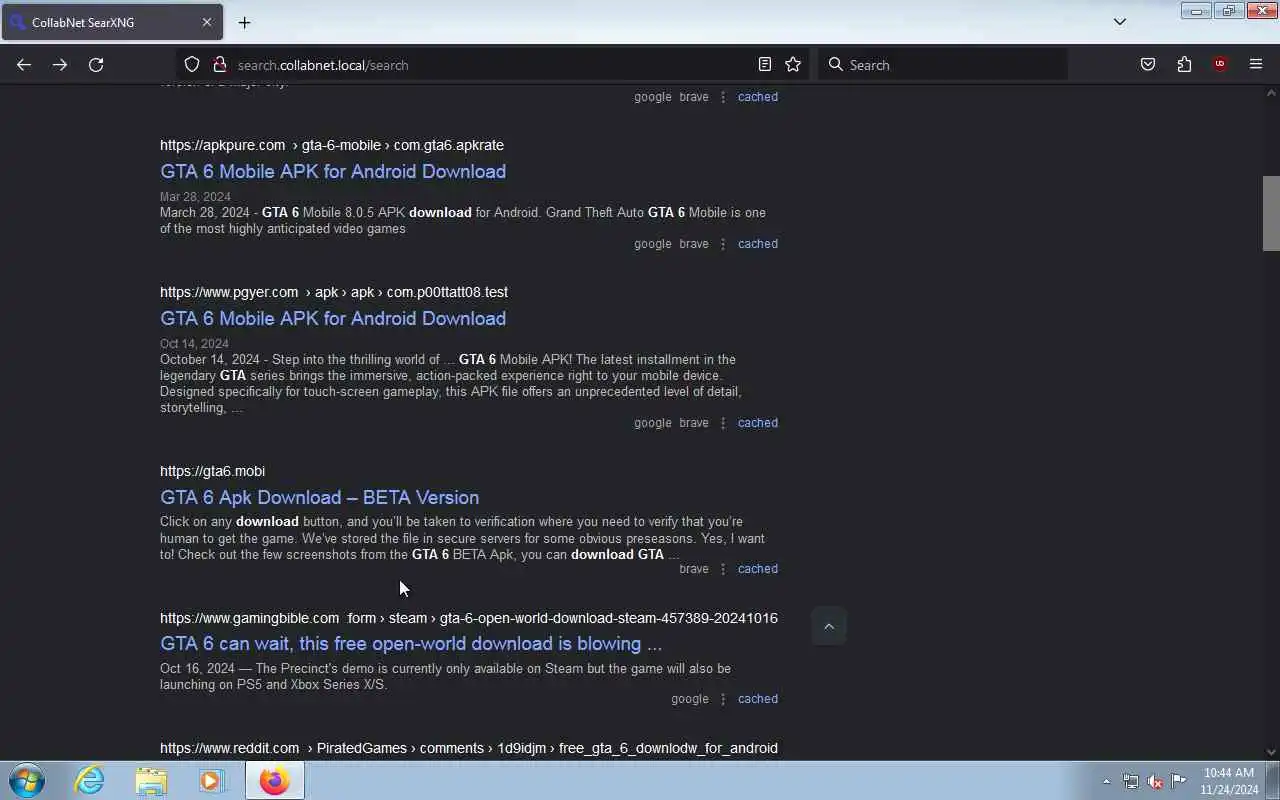Open the Windows Start menu
This screenshot has height=800, width=1280.
pos(26,780)
